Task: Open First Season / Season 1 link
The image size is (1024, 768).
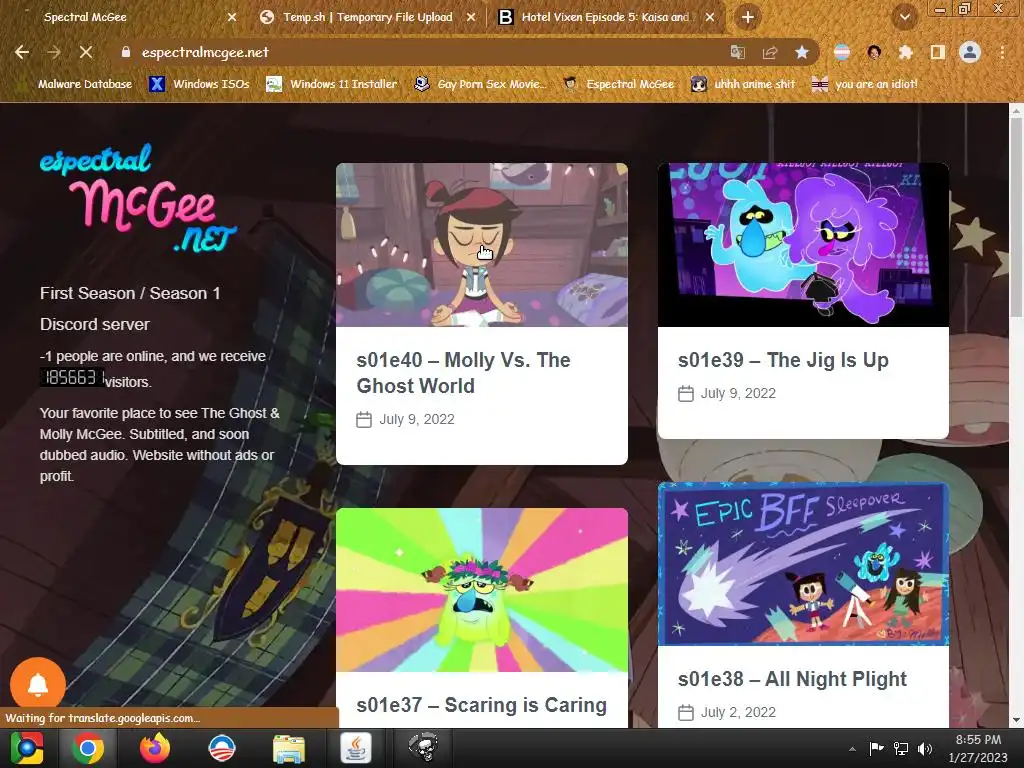Action: (130, 293)
